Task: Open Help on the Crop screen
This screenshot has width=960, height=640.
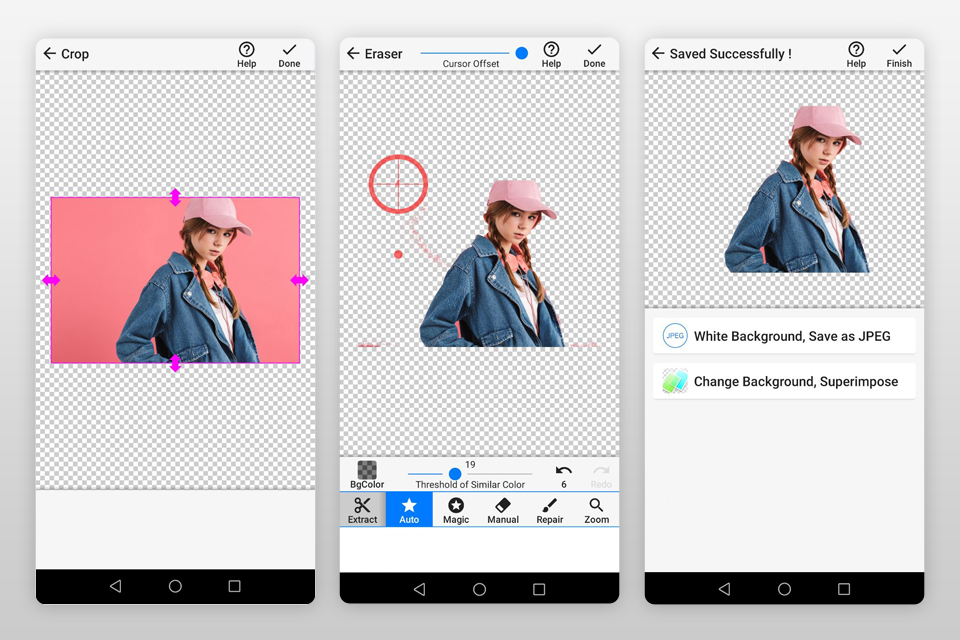Action: [246, 54]
